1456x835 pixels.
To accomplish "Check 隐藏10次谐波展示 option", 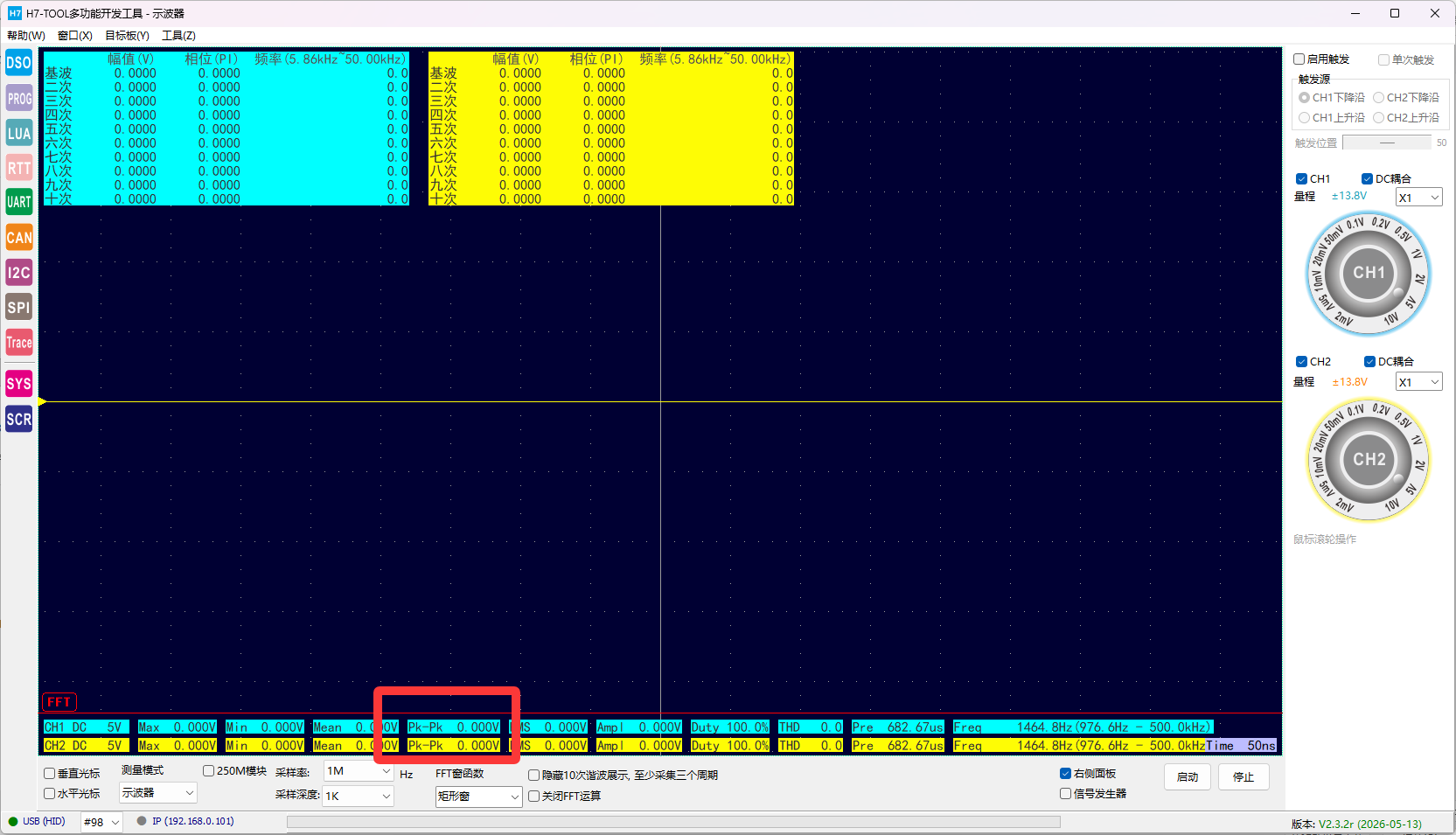I will click(623, 775).
